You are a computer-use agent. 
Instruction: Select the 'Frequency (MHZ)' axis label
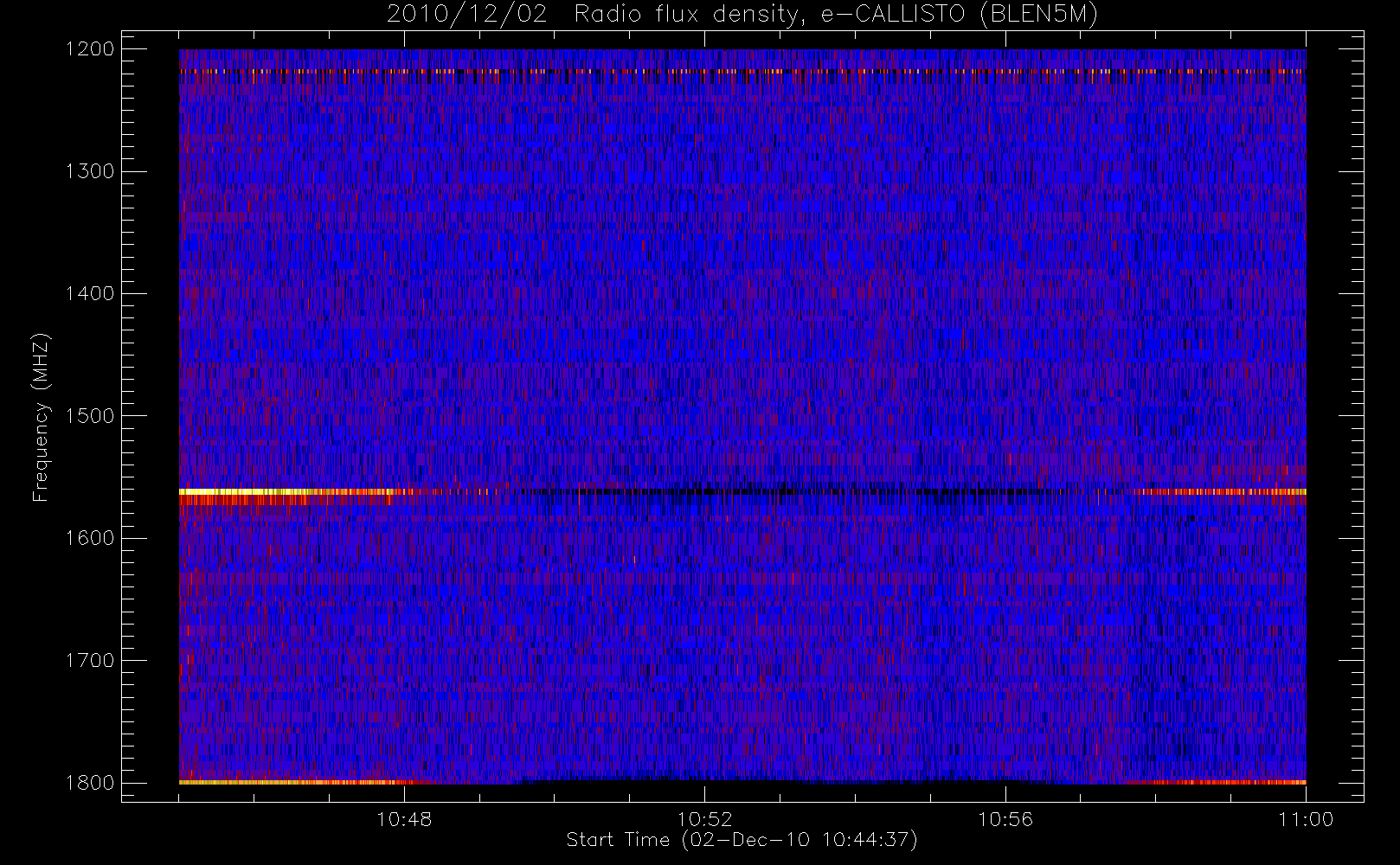41,417
